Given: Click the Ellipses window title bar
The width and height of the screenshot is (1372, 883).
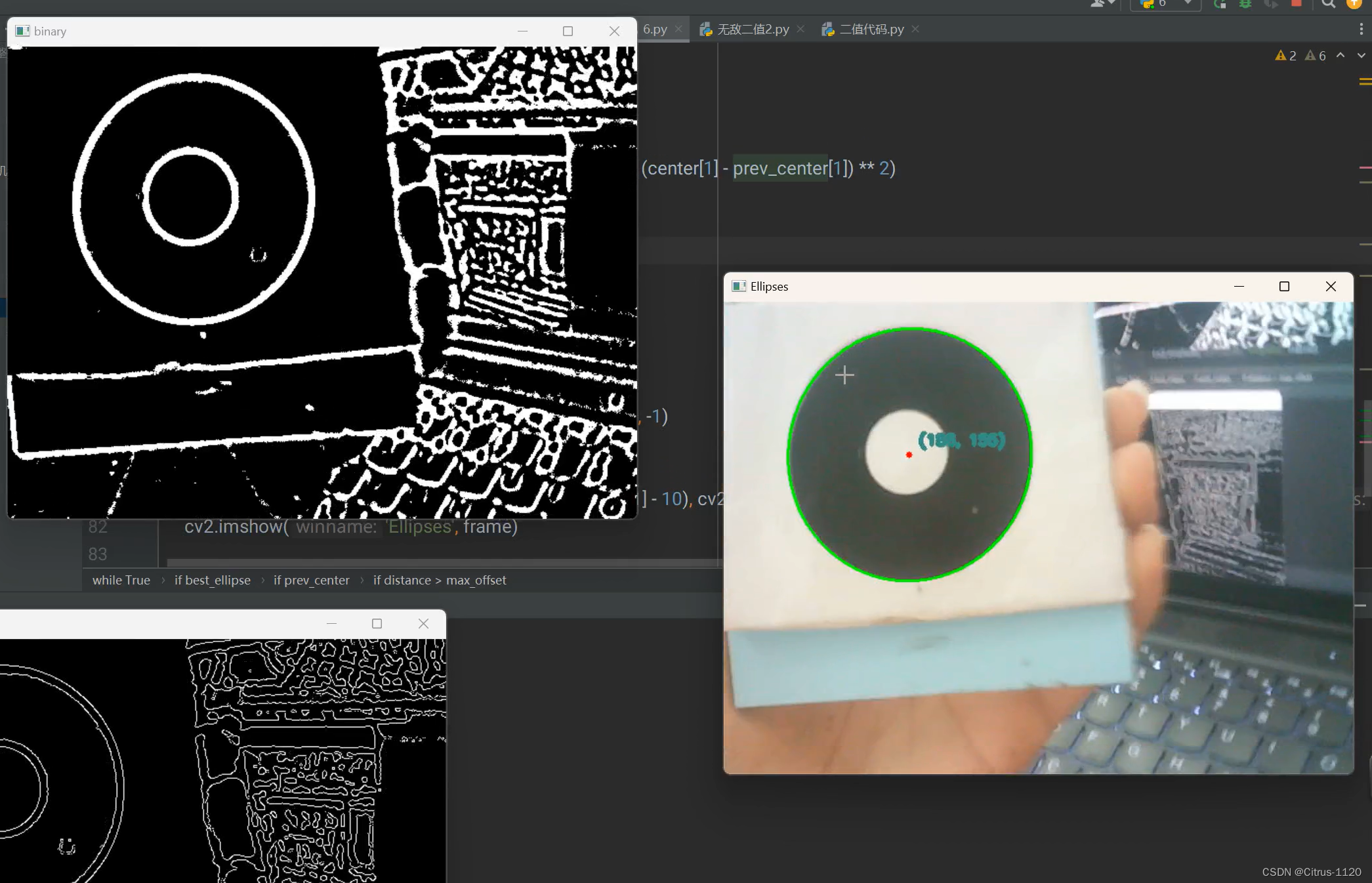Looking at the screenshot, I should coord(984,287).
